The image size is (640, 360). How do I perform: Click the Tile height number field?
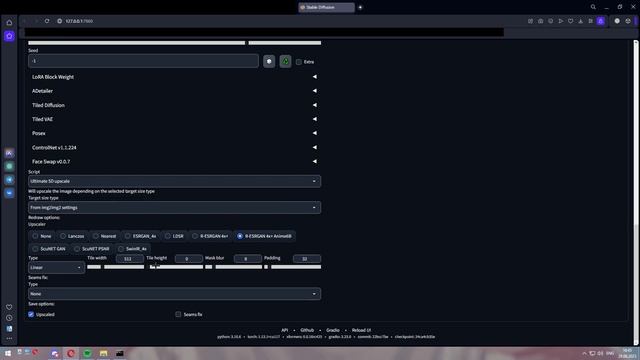189,259
